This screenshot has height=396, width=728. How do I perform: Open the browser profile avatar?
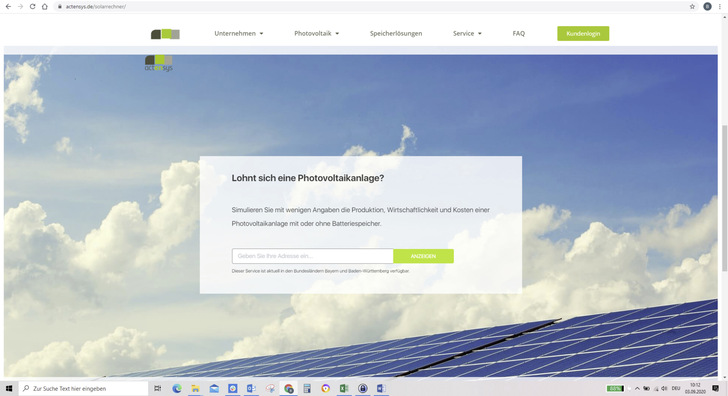point(707,6)
